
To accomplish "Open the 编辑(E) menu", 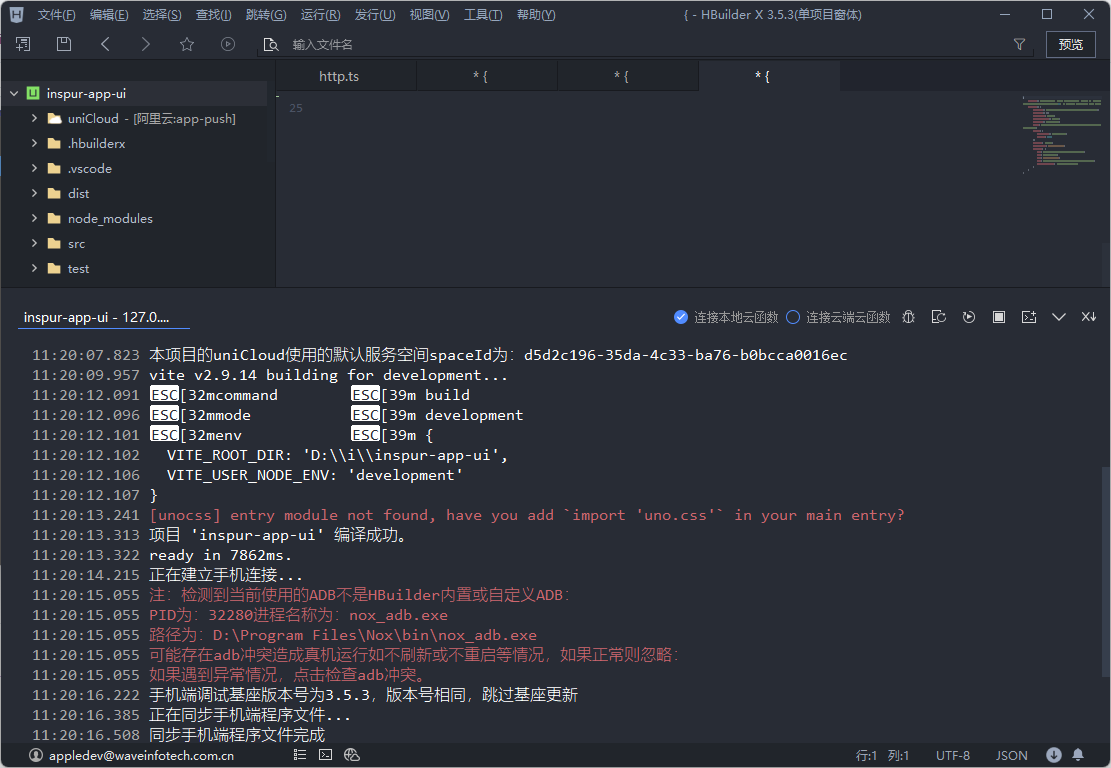I will [x=109, y=15].
